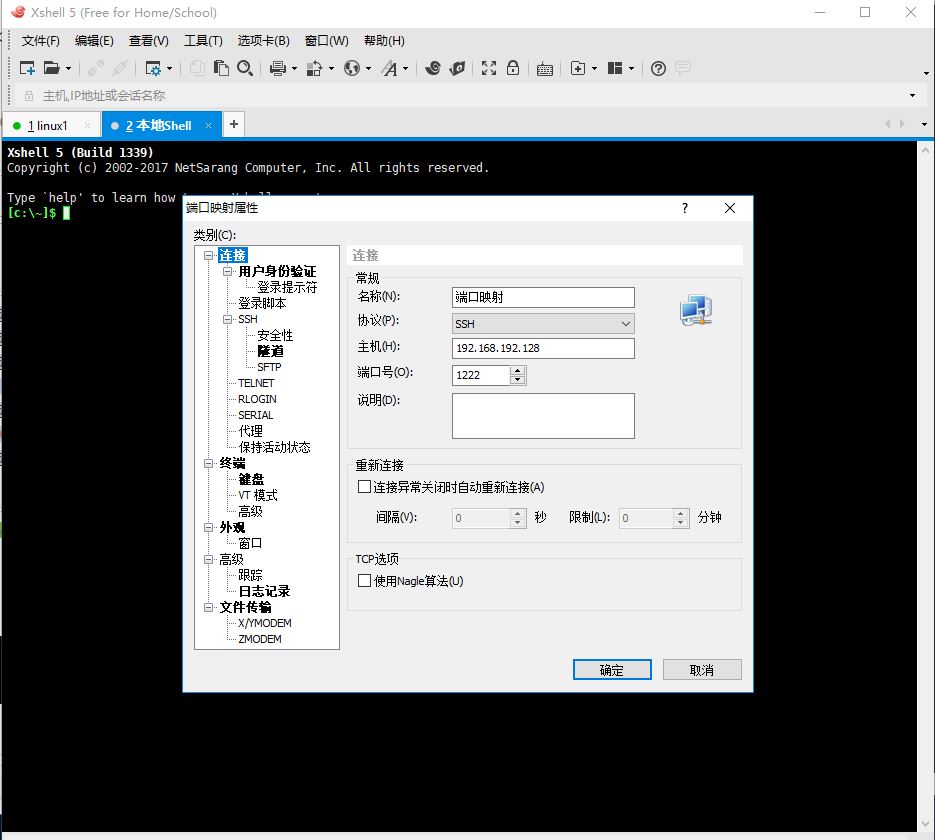The image size is (935, 840).
Task: Add a new tab with the plus button
Action: [x=234, y=124]
